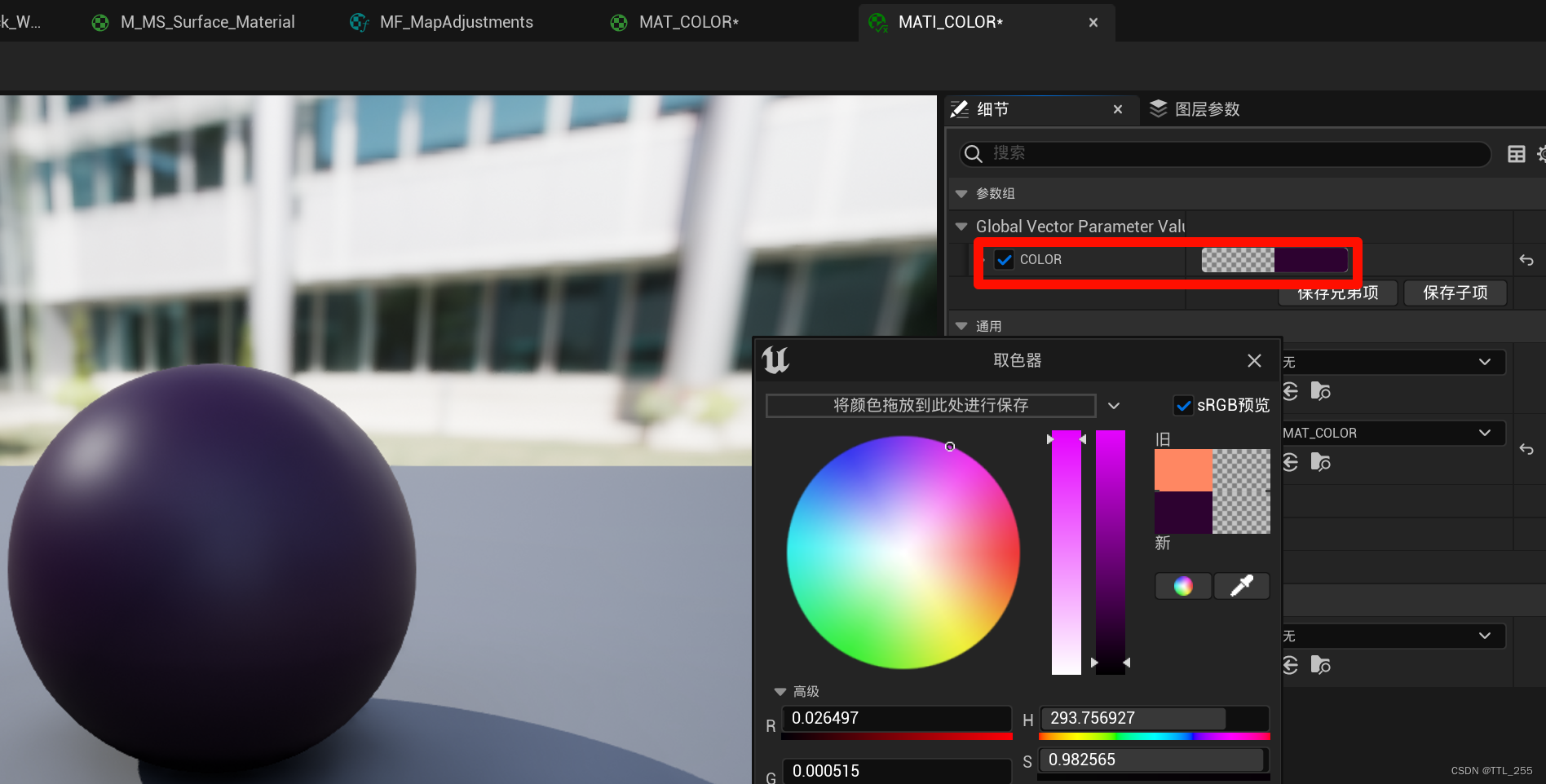
Task: Click the 保存兄弟项 button
Action: tap(1337, 293)
